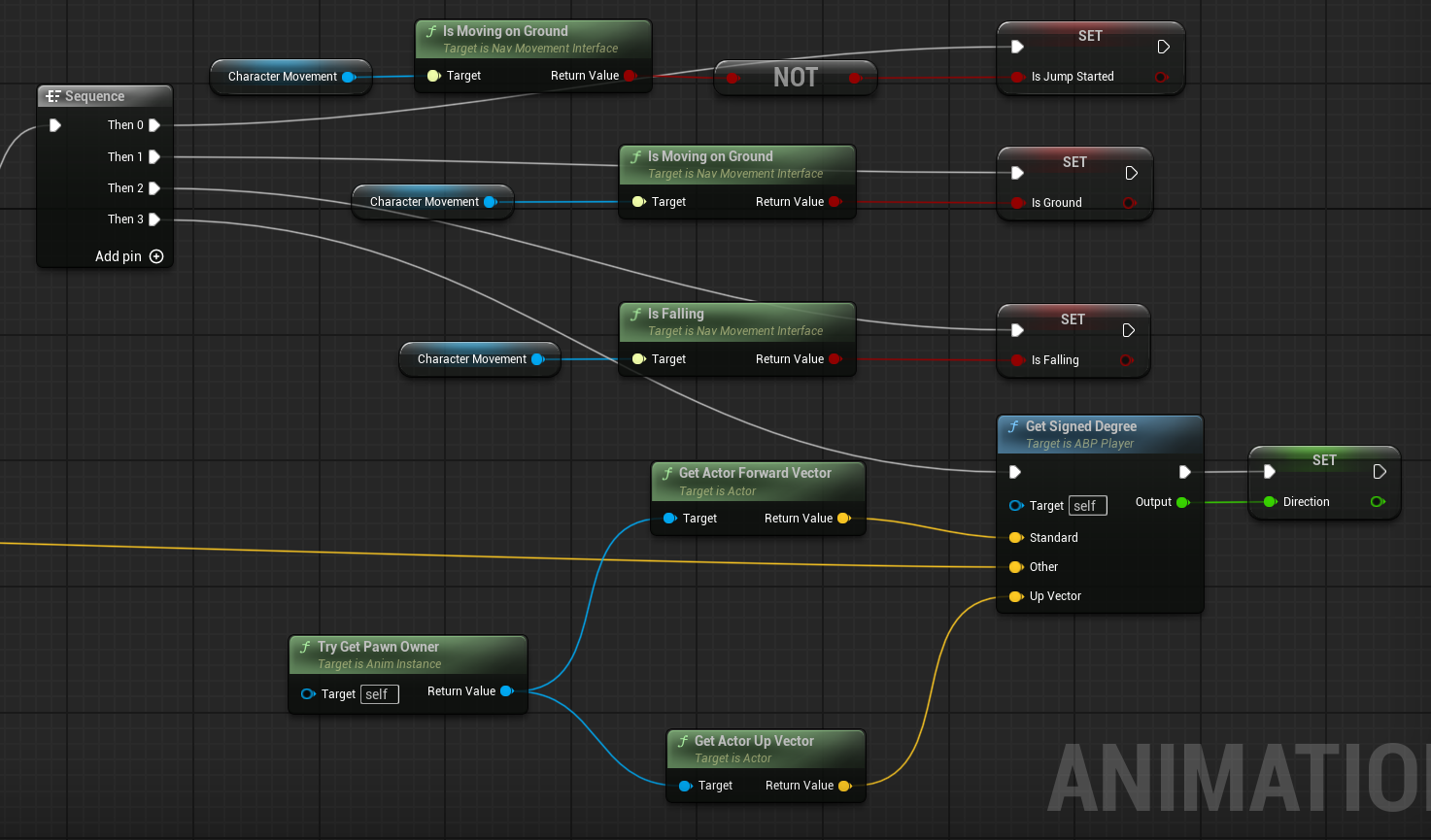Click the Add pin plus icon on Sequence
Viewport: 1431px width, 840px height.
[156, 256]
